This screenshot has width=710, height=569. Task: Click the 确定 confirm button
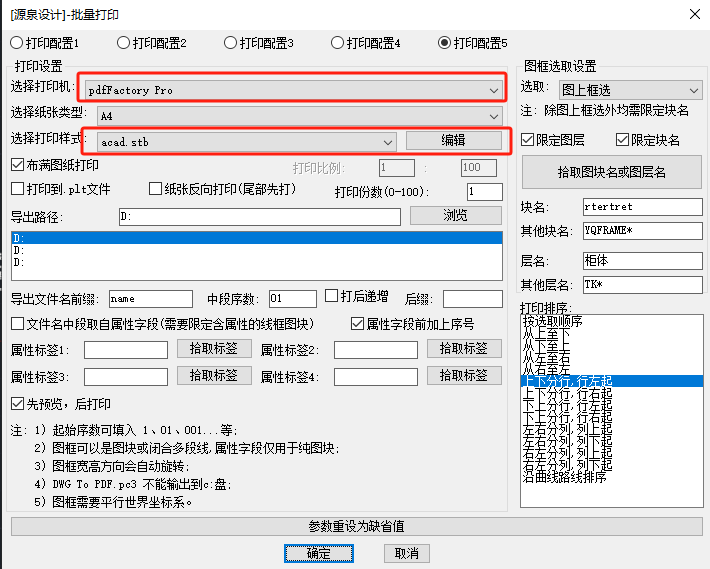pos(319,554)
